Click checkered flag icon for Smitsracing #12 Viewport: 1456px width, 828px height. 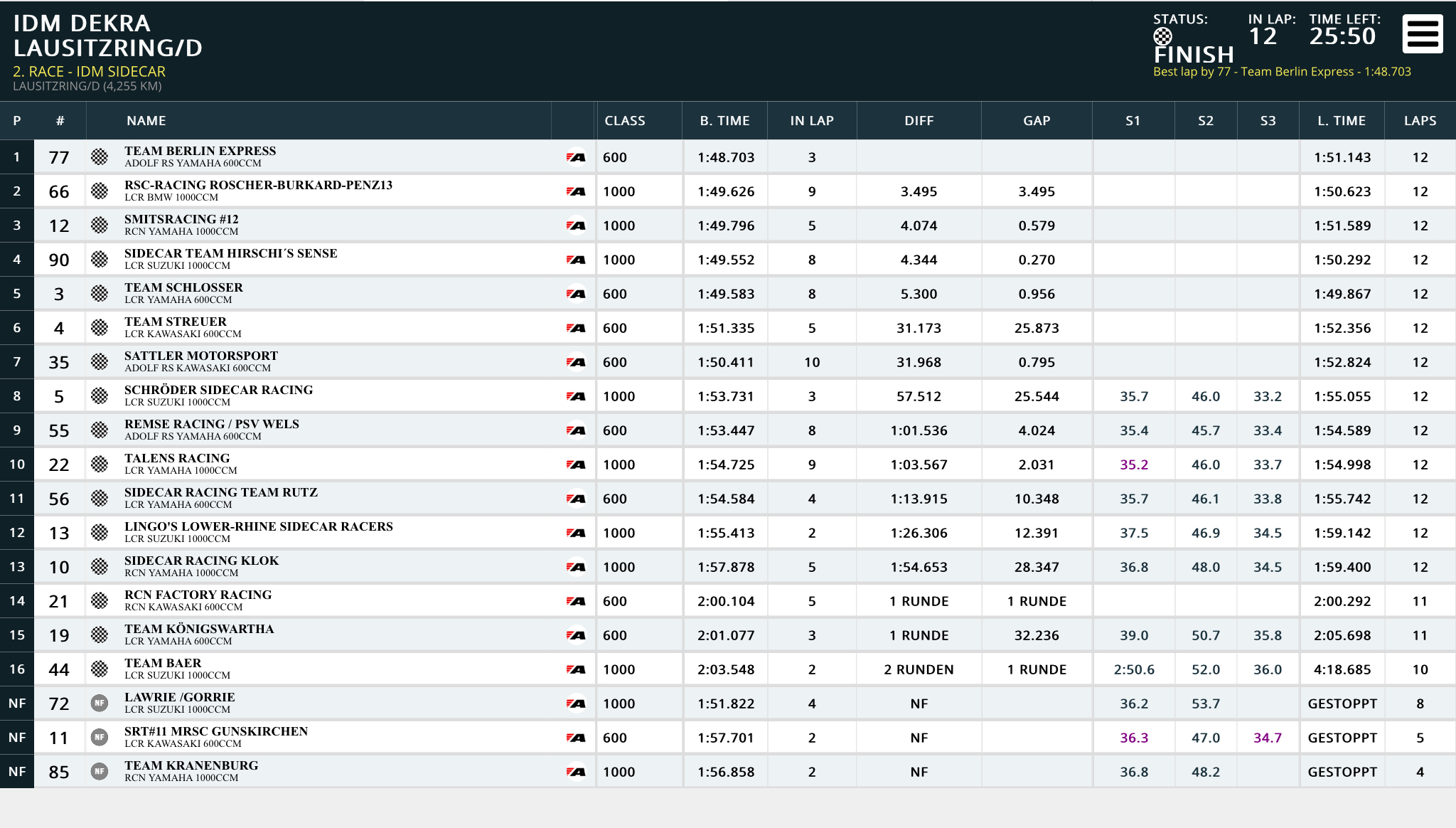coord(100,225)
